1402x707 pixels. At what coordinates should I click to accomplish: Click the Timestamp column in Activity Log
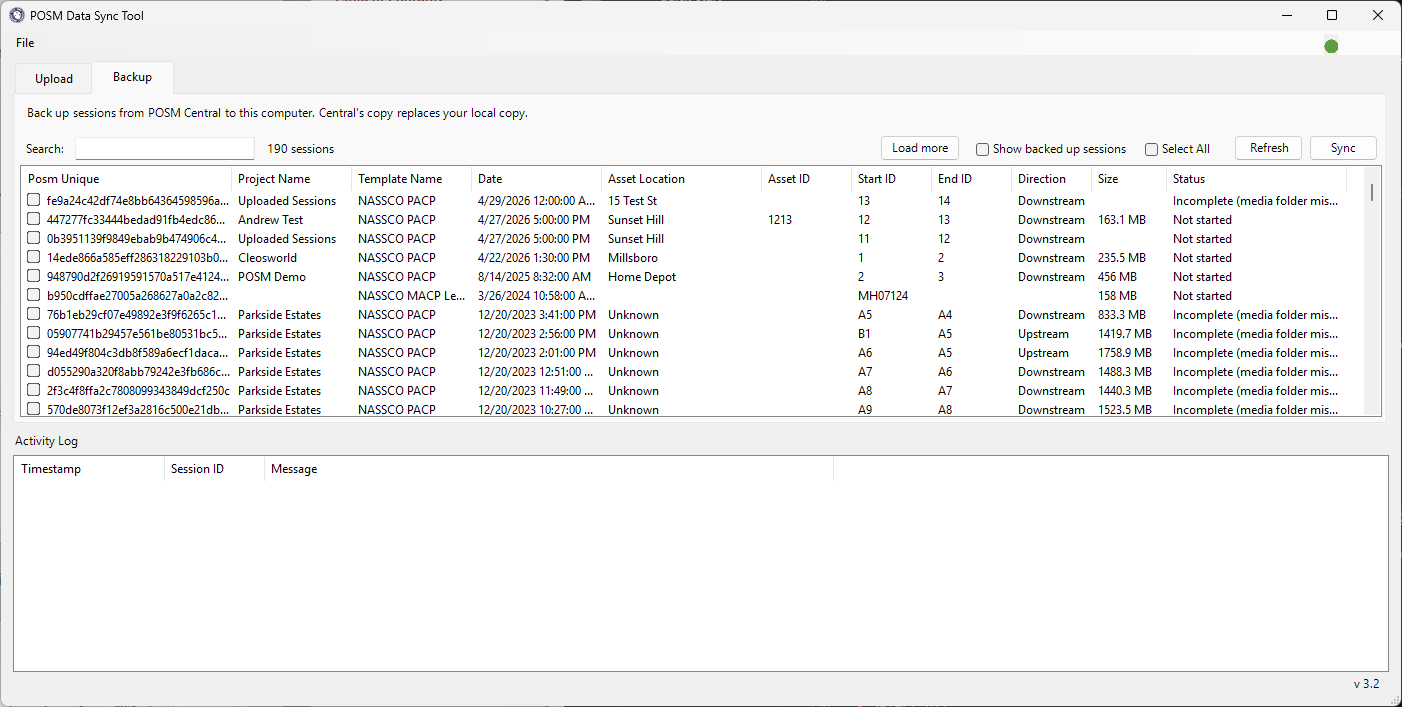pyautogui.click(x=90, y=469)
